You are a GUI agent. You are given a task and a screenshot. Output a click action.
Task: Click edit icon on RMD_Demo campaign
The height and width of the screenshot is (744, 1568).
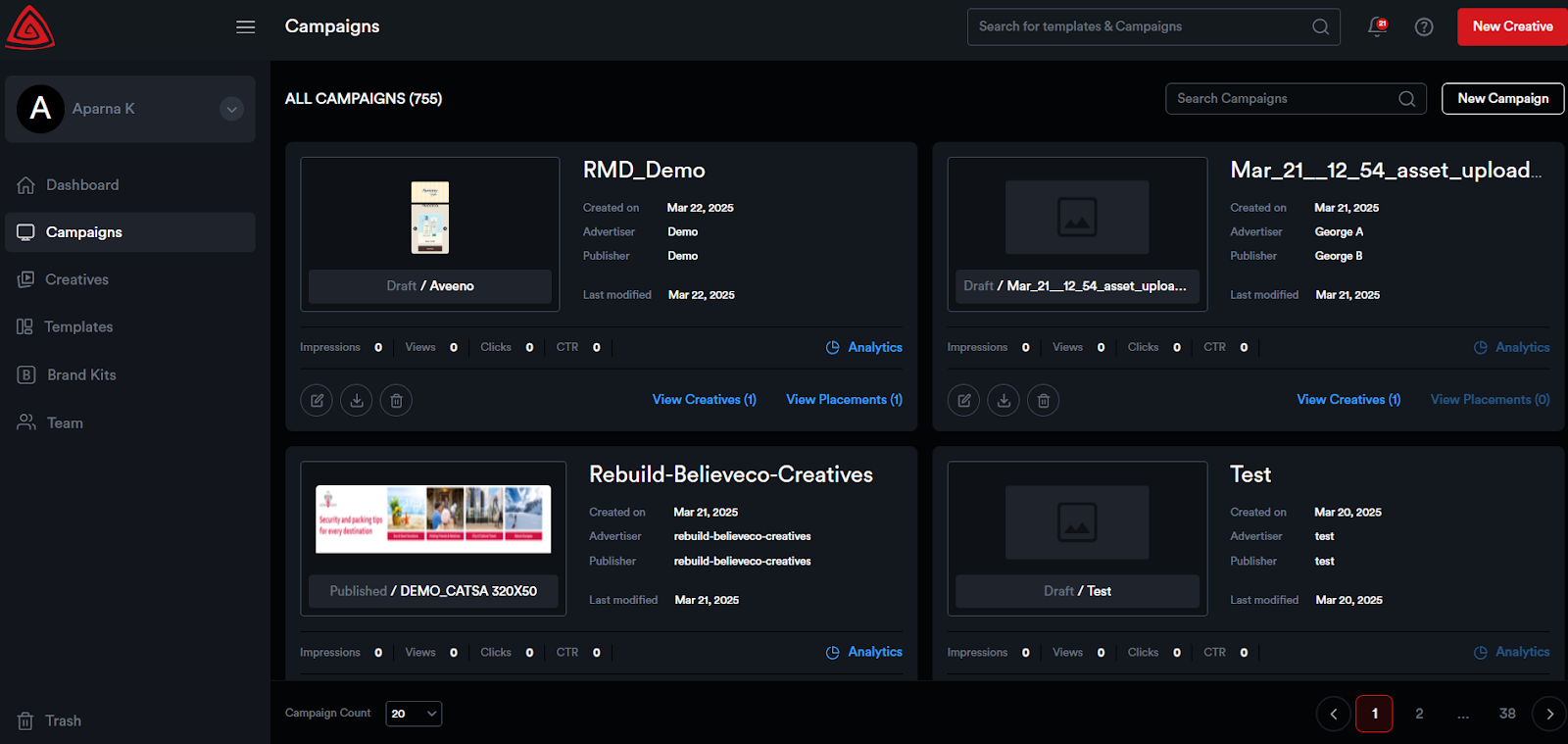coord(317,400)
